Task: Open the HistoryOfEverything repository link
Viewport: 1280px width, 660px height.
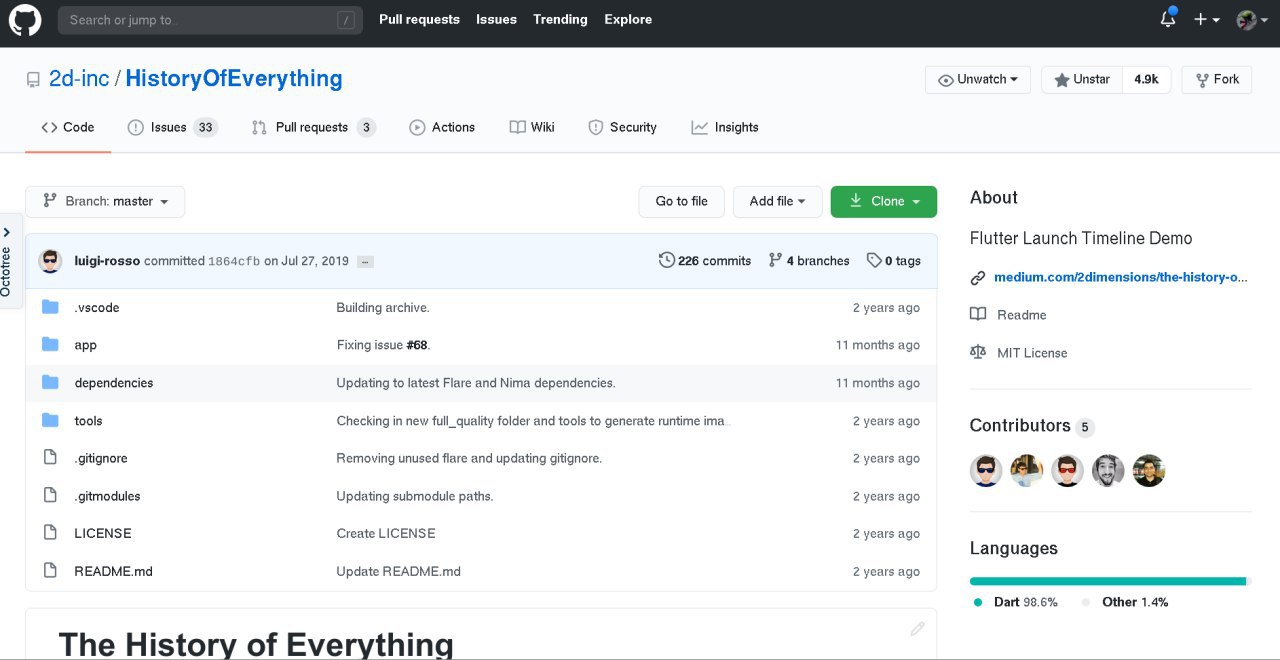Action: tap(234, 78)
